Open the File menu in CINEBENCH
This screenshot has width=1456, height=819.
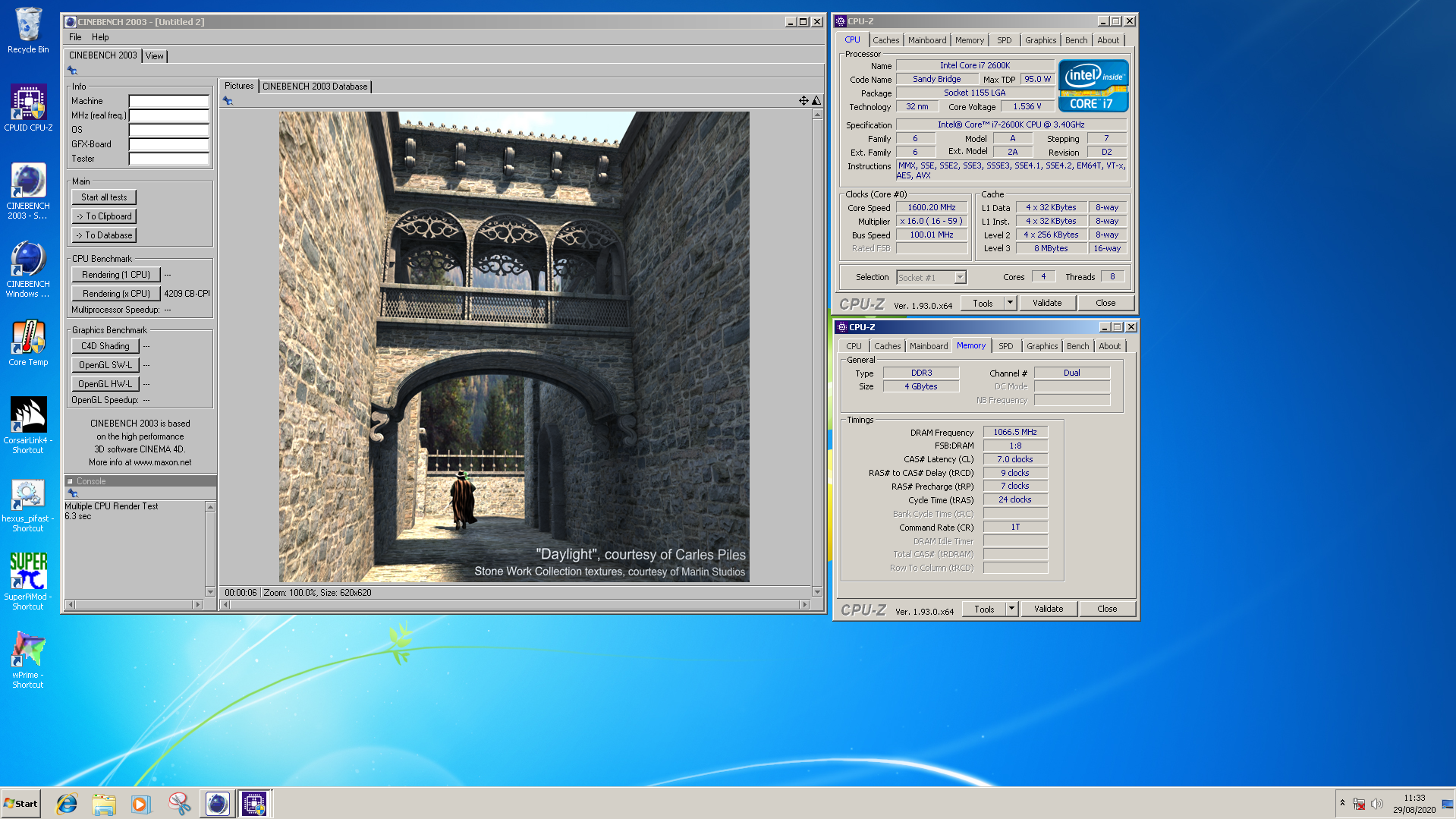75,37
